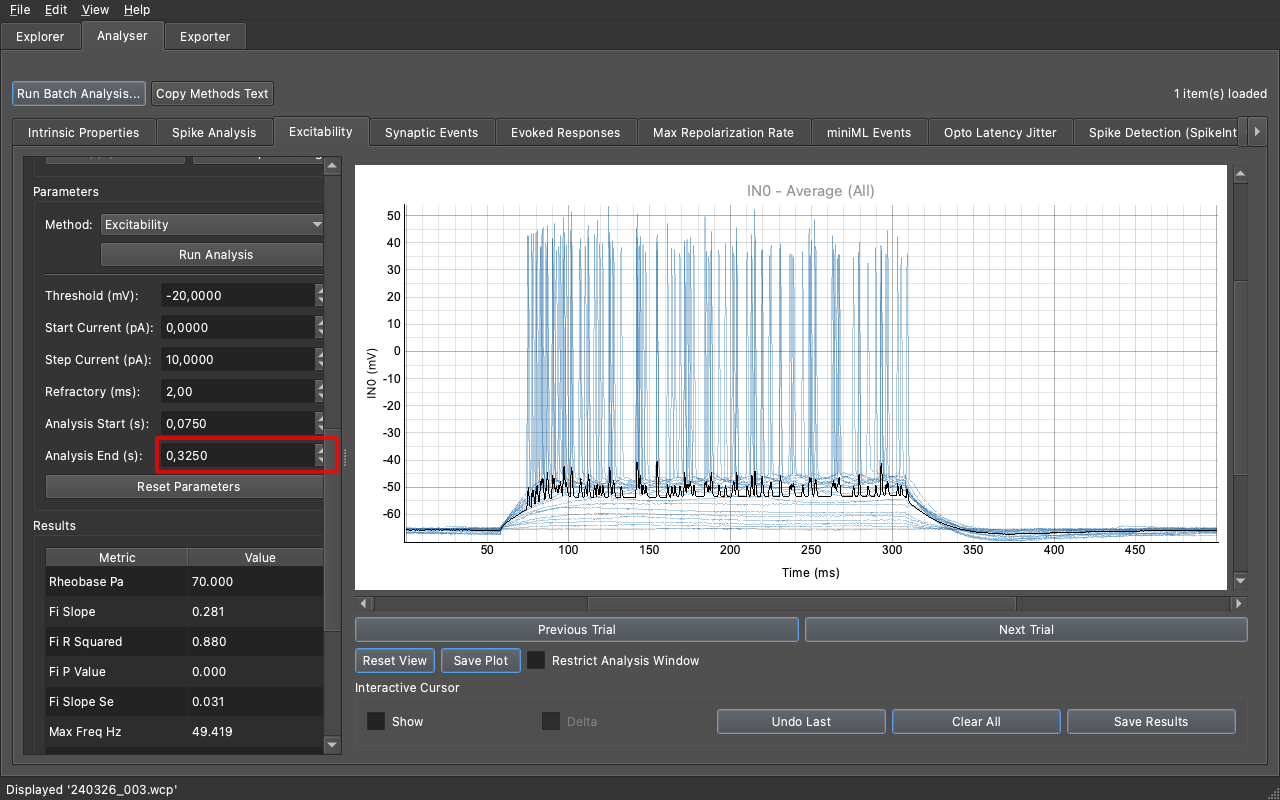Click Save Plot button
The image size is (1280, 800).
point(481,661)
